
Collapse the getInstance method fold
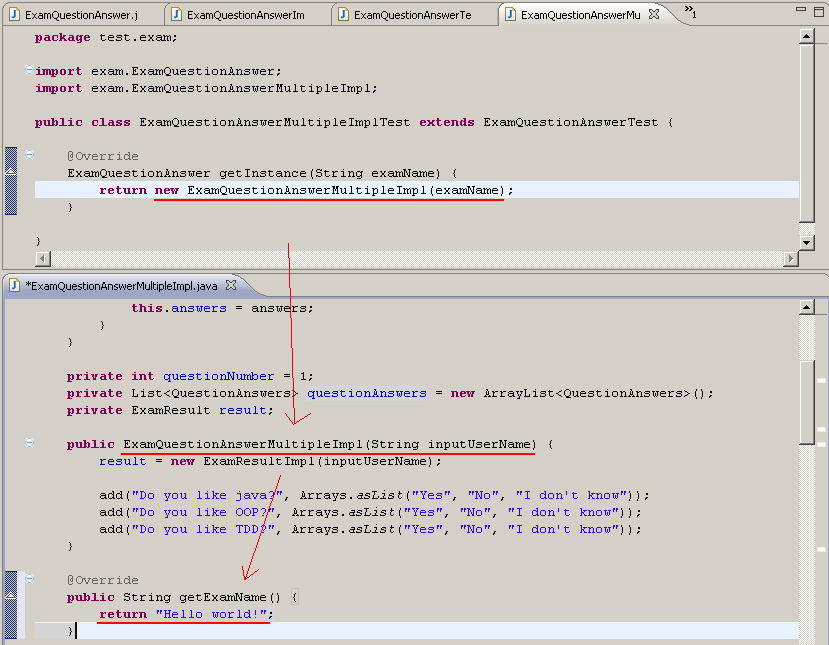point(28,154)
